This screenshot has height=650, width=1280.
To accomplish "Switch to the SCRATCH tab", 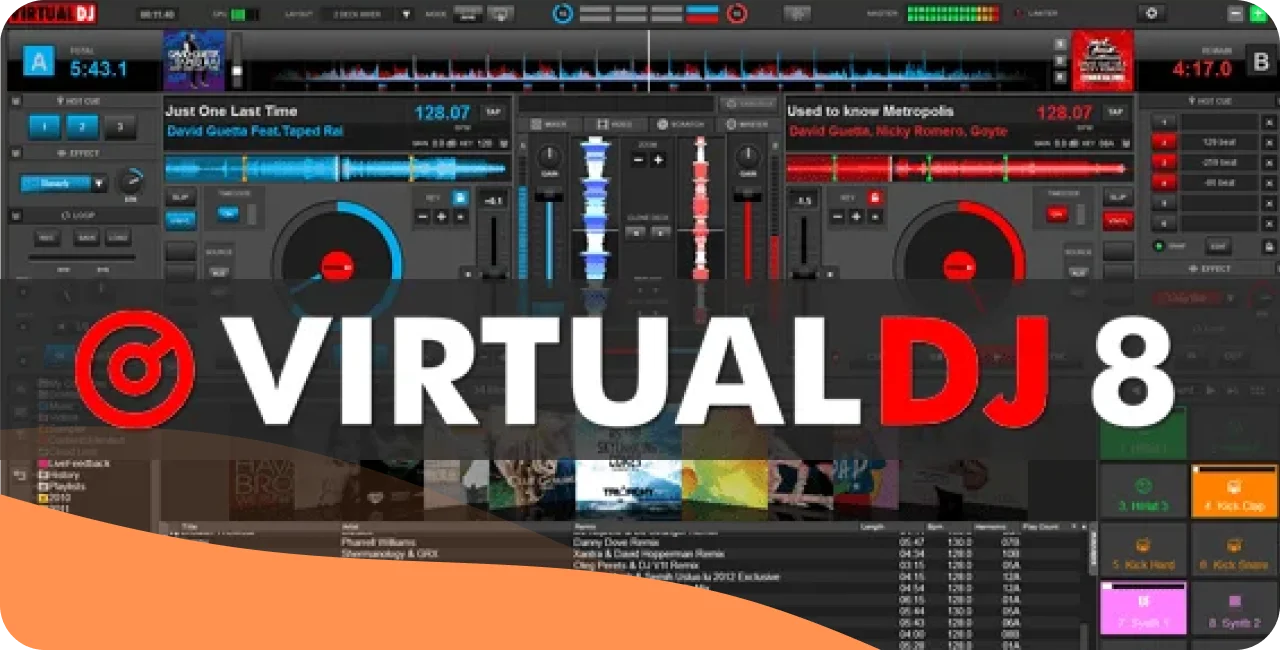I will tap(681, 124).
